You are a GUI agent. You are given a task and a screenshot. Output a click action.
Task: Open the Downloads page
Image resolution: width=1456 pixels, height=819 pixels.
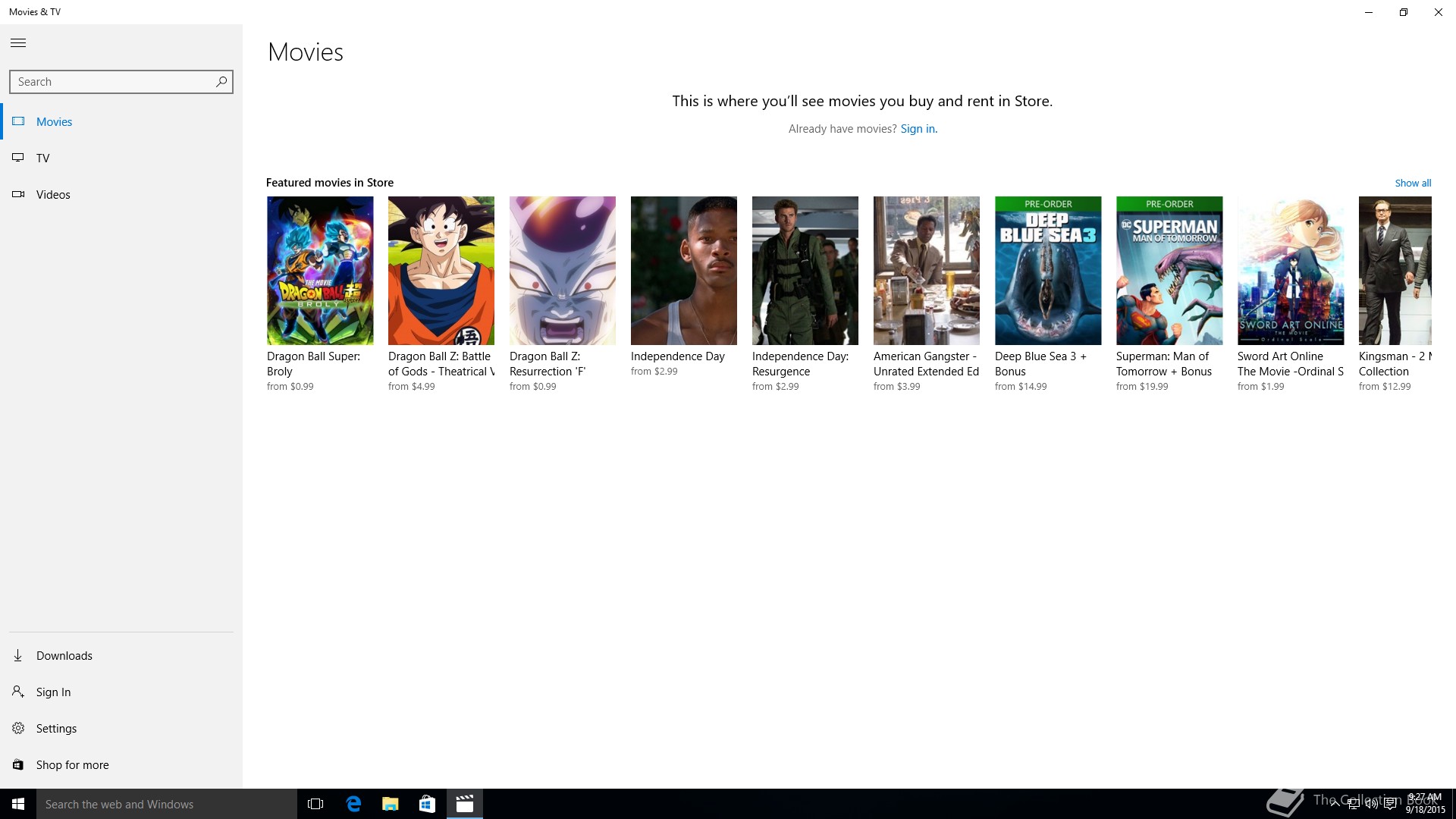pyautogui.click(x=121, y=655)
